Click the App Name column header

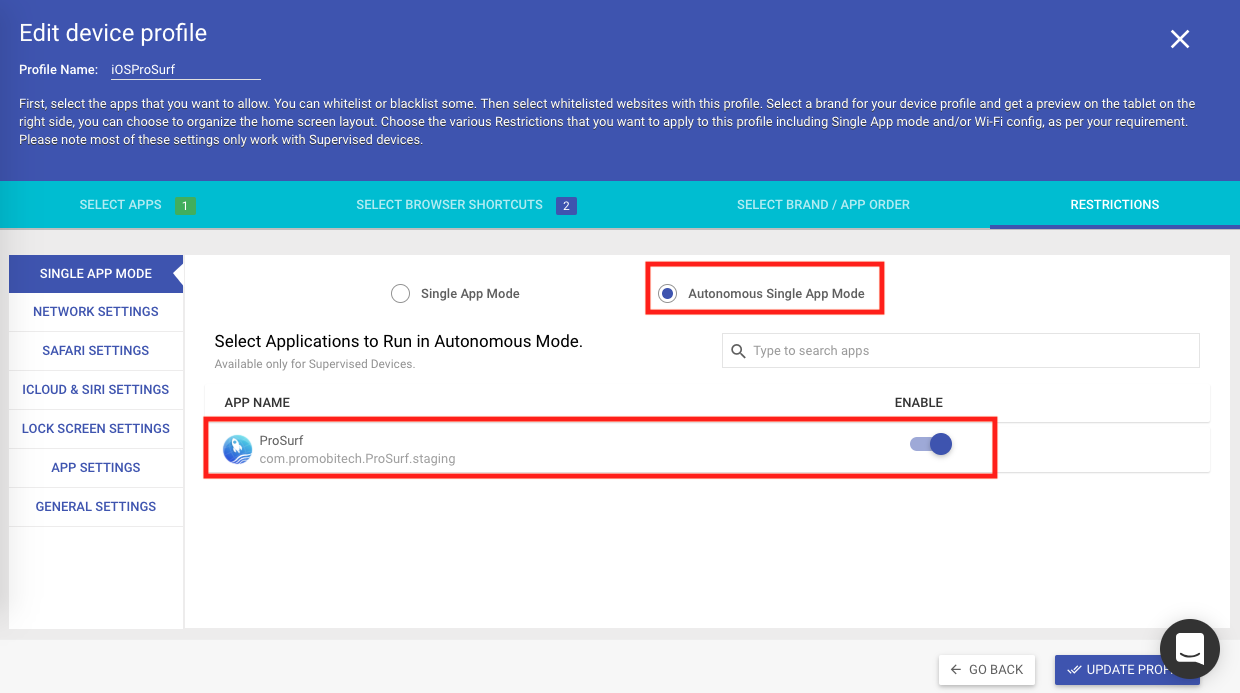[257, 403]
